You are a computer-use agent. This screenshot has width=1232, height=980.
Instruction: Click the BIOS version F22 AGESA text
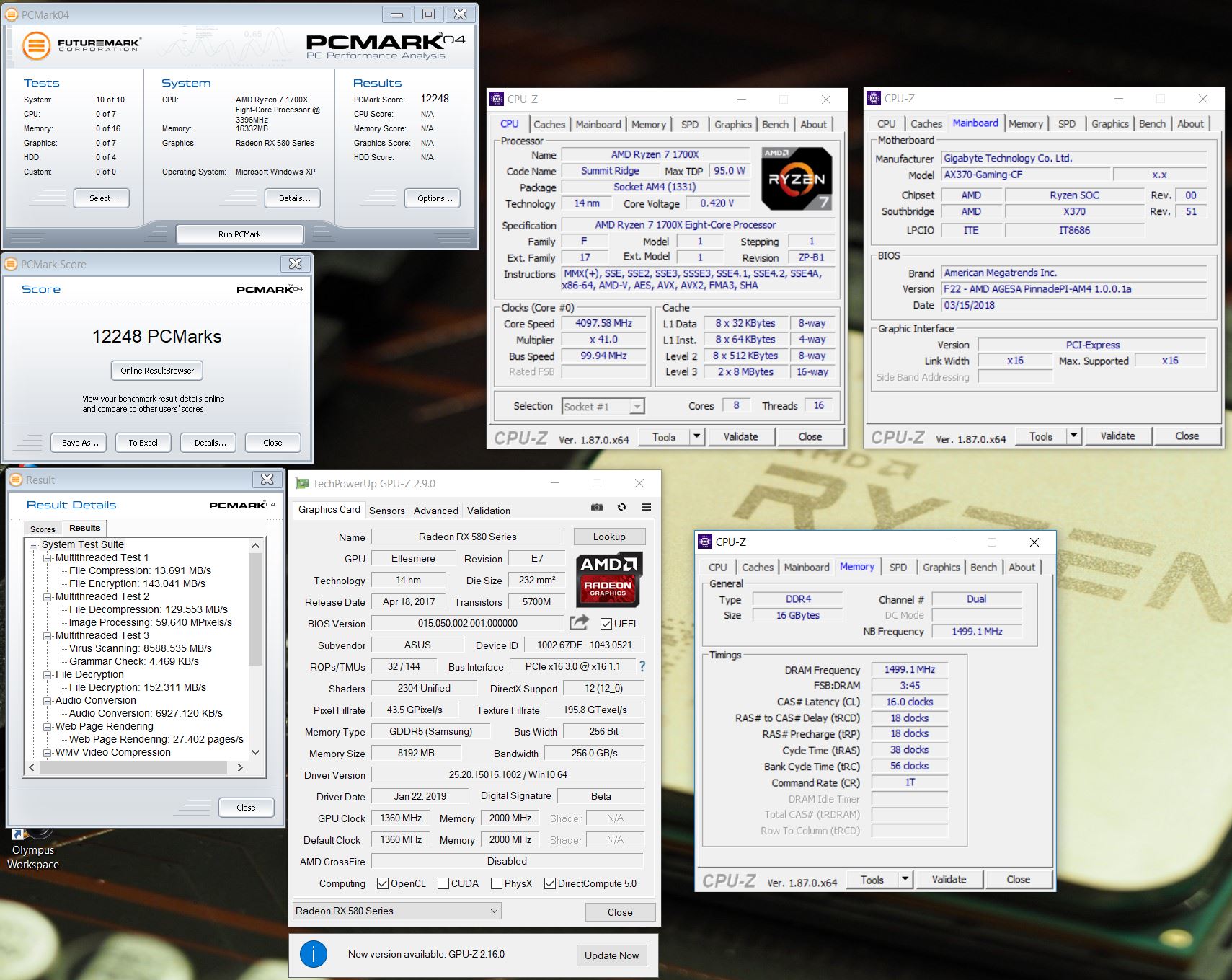(x=1037, y=289)
